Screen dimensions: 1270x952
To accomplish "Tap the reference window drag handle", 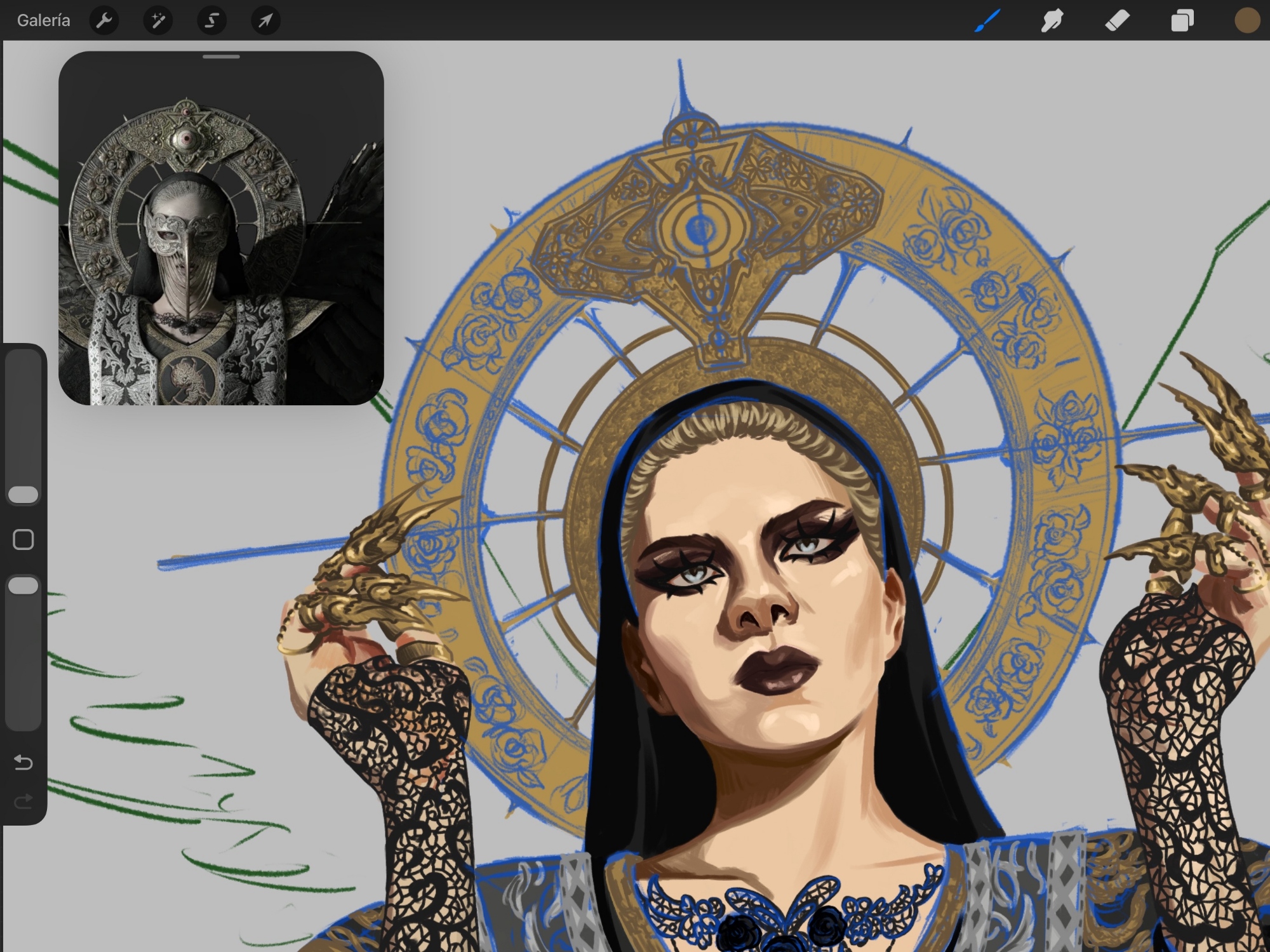I will pyautogui.click(x=221, y=57).
